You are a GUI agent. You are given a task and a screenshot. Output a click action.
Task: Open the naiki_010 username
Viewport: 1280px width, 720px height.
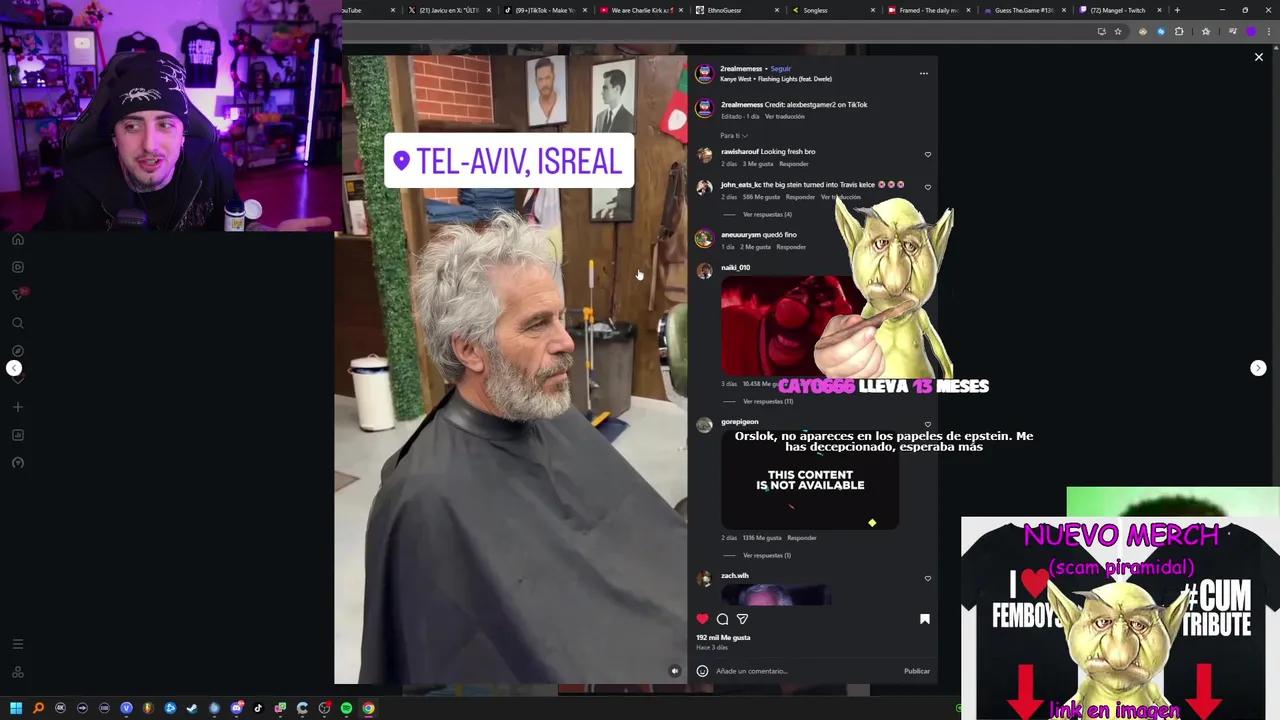click(x=735, y=267)
